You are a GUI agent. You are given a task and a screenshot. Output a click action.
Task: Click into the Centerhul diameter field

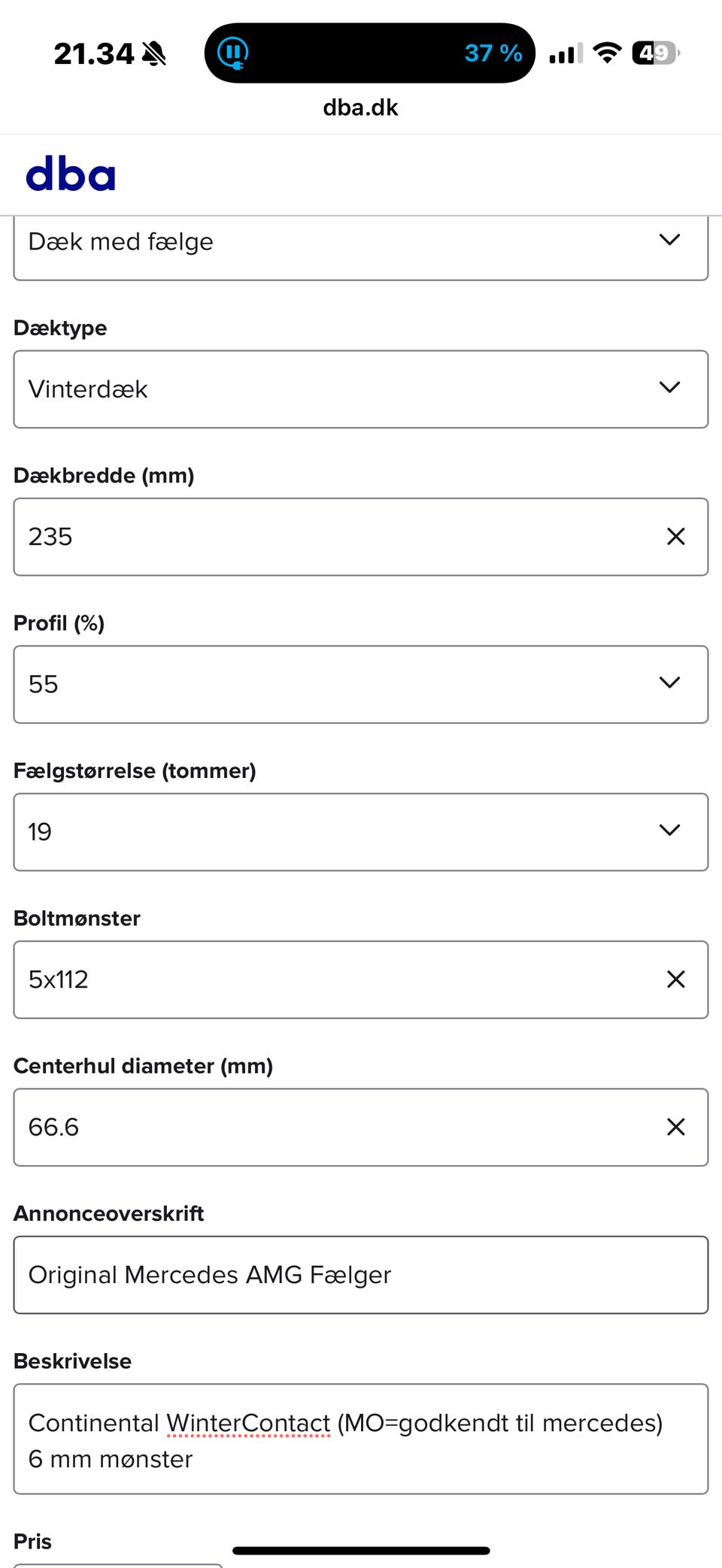(x=331, y=1127)
